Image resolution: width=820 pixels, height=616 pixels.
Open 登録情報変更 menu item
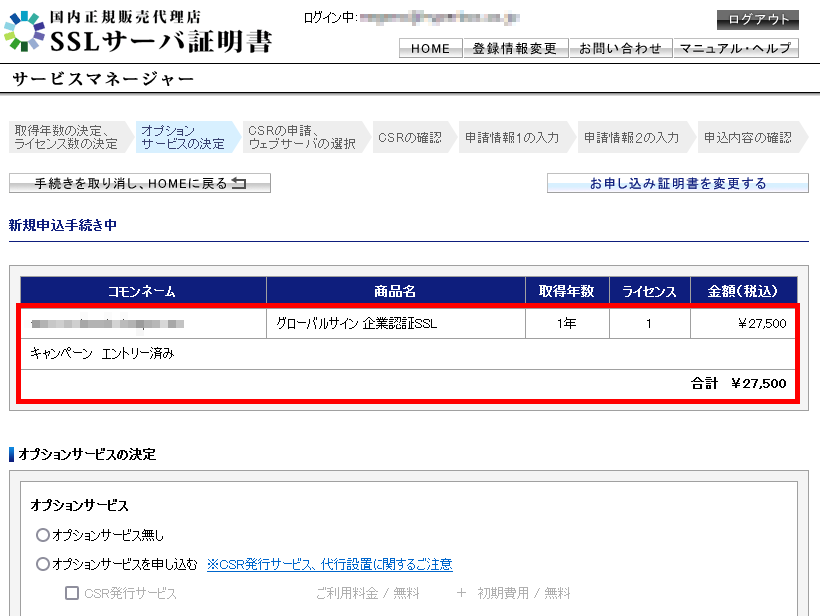515,48
